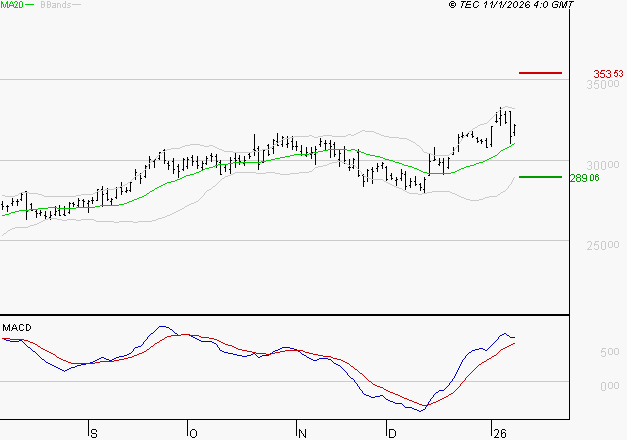Select the green support line near 289.06
Viewport: 627px width, 440px height.
click(541, 177)
